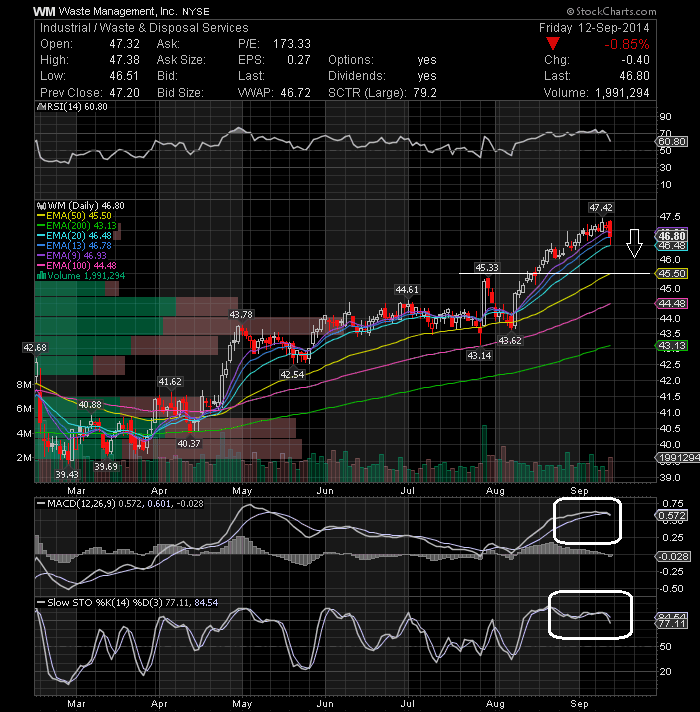This screenshot has width=700, height=712.
Task: Click the RSI(14) 60.80 indicator label
Action: click(77, 107)
